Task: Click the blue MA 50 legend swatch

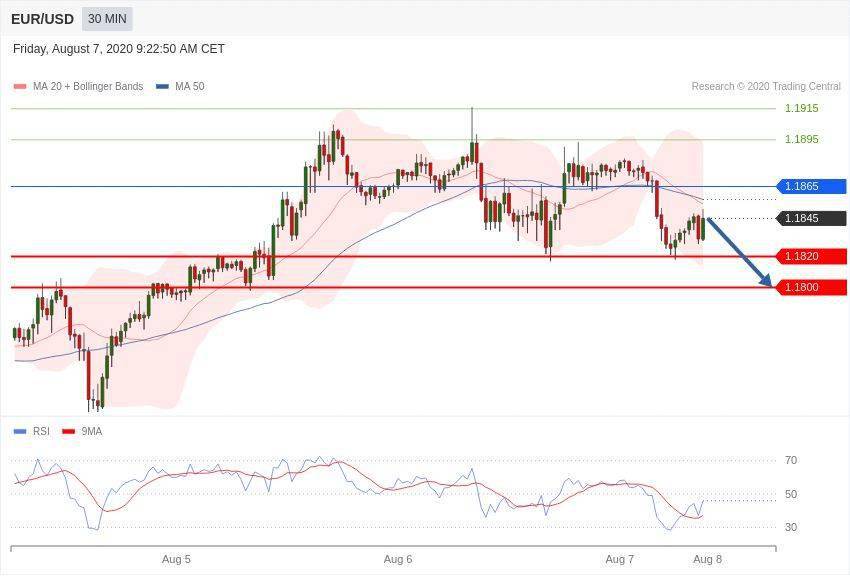Action: [x=162, y=87]
